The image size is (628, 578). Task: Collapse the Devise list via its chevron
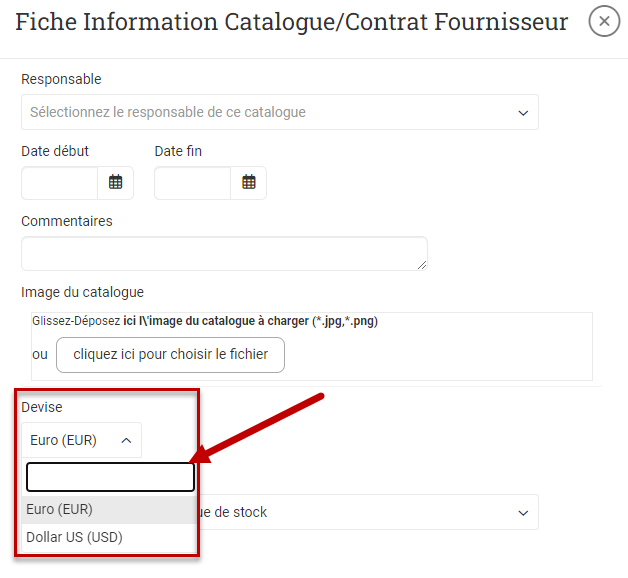pos(126,440)
